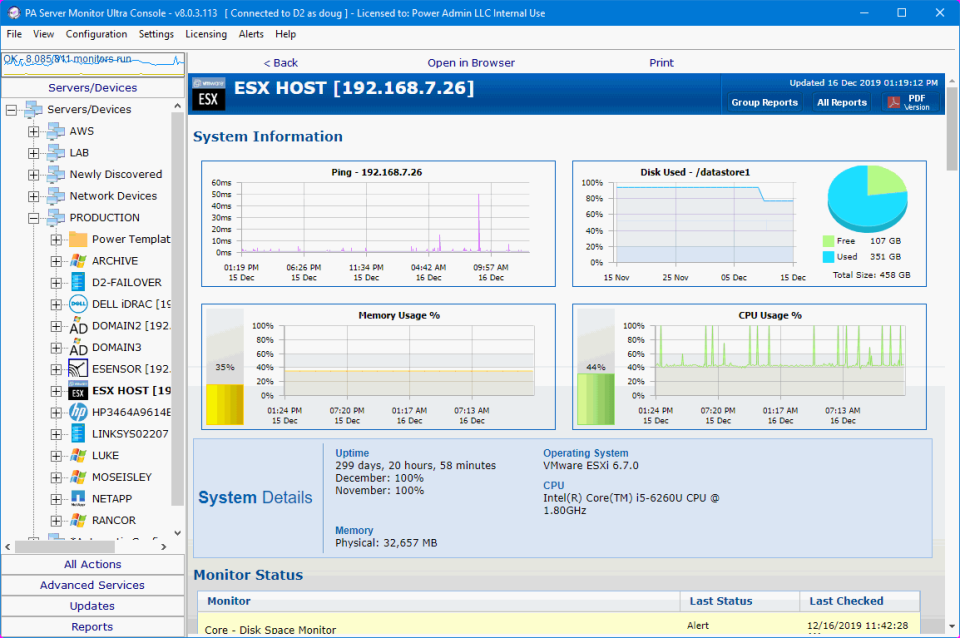Open the Configuration menu
960x638 pixels.
click(x=96, y=33)
